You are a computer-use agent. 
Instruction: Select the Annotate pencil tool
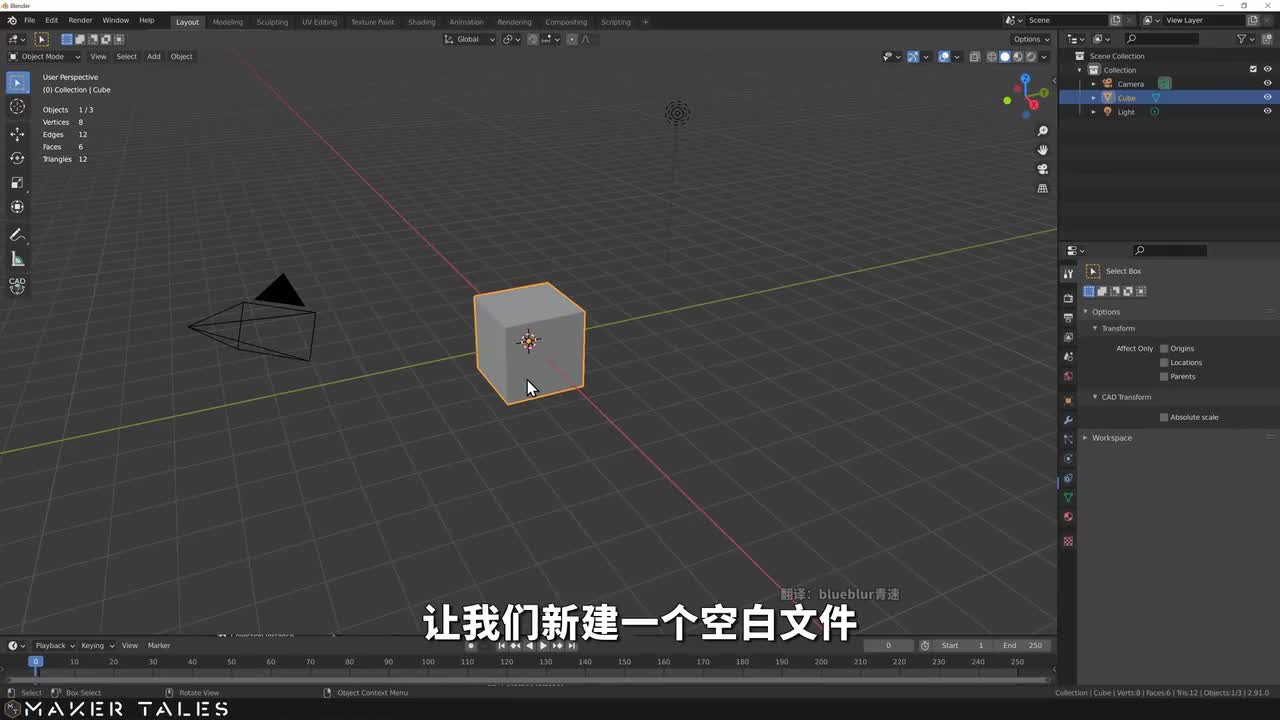click(x=17, y=235)
